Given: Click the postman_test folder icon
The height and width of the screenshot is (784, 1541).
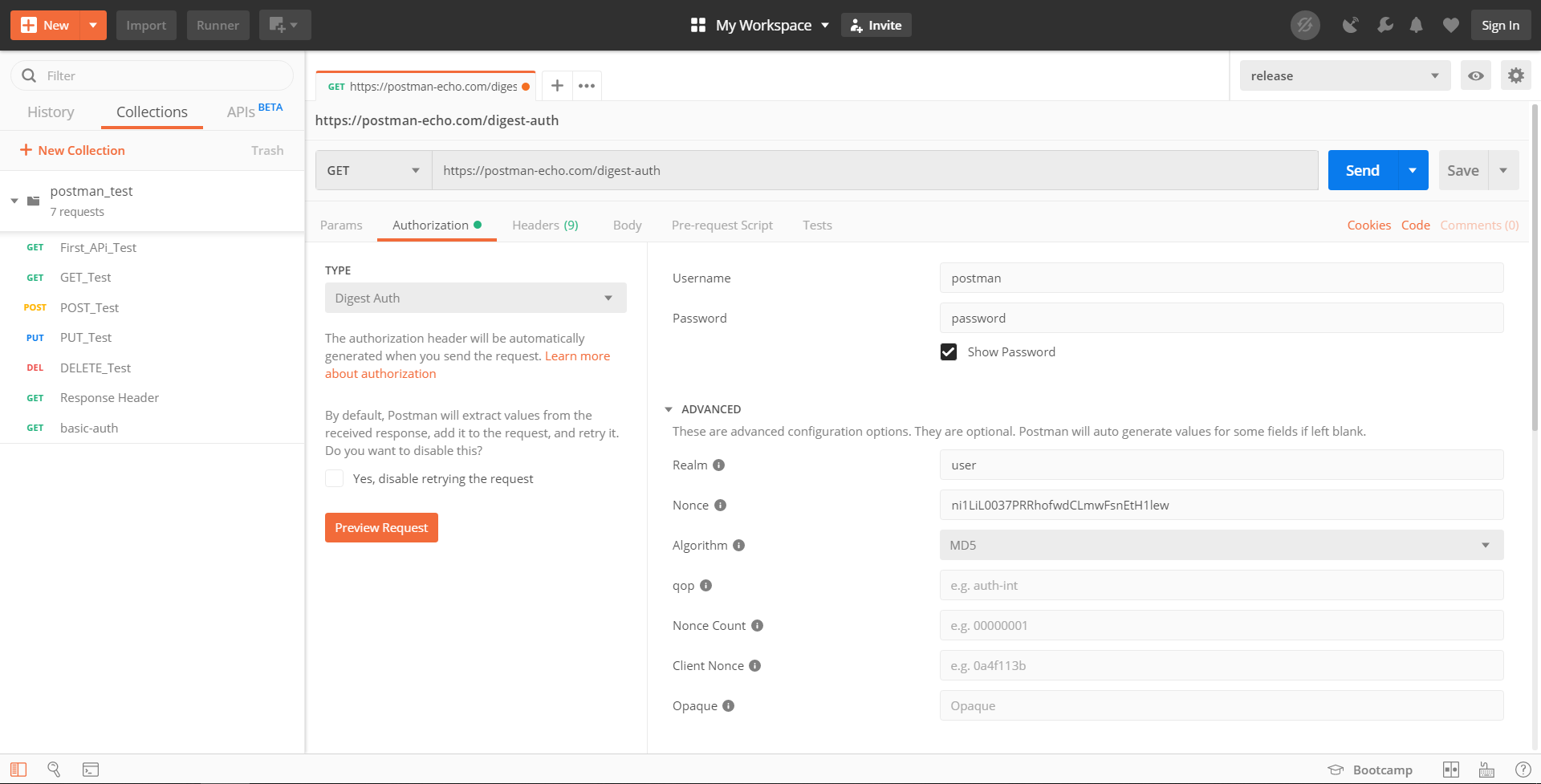Looking at the screenshot, I should pos(34,201).
